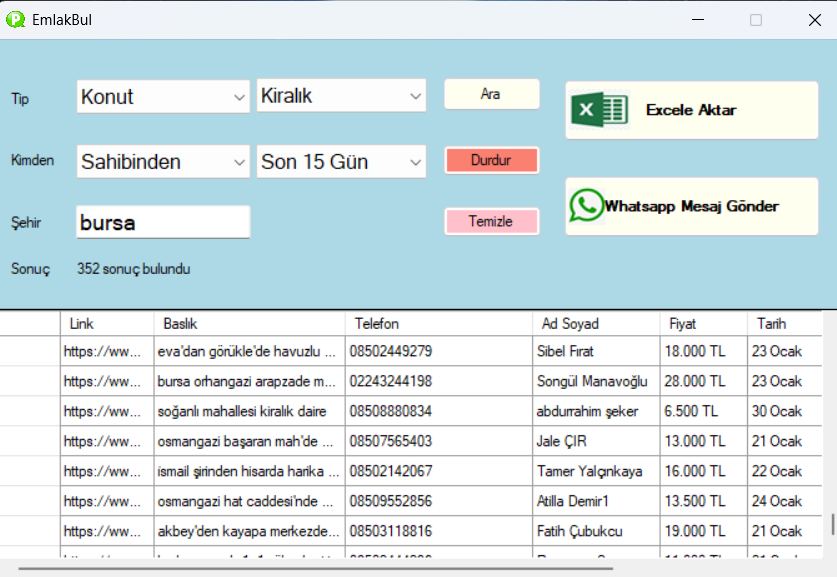This screenshot has height=577, width=837.
Task: Select the Ad Soyad column header
Action: pos(596,324)
